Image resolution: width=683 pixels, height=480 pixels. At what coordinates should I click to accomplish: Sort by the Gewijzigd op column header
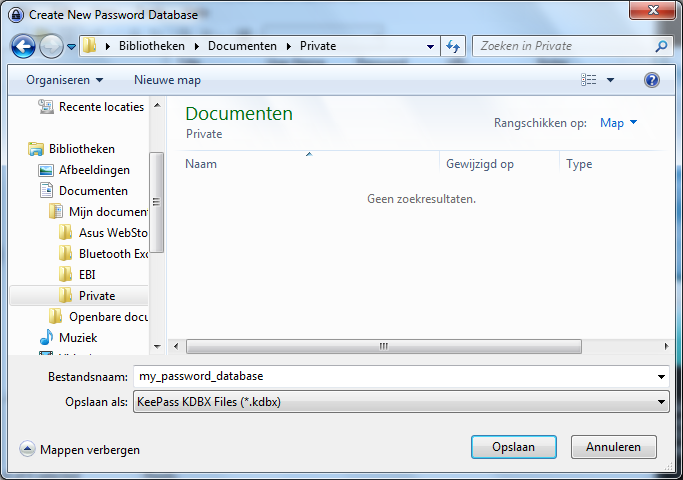point(479,164)
